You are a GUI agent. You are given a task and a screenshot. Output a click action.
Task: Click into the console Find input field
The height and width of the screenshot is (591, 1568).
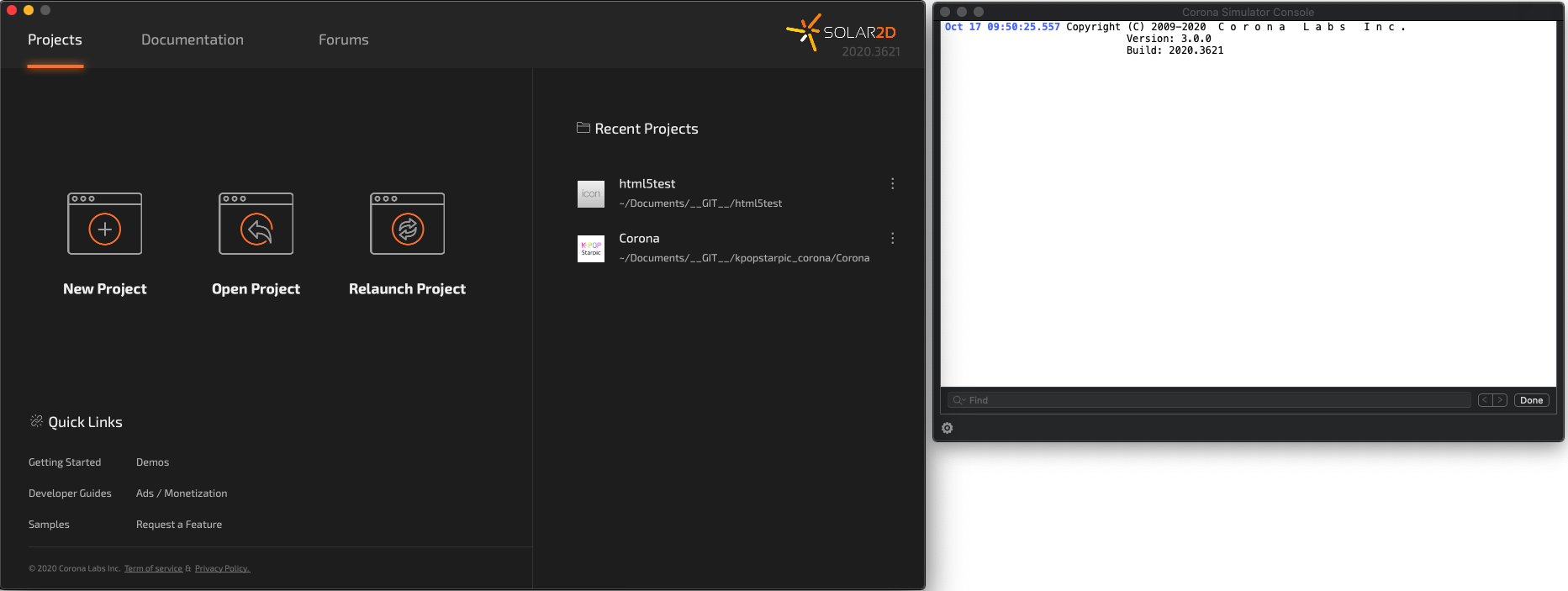[1211, 400]
